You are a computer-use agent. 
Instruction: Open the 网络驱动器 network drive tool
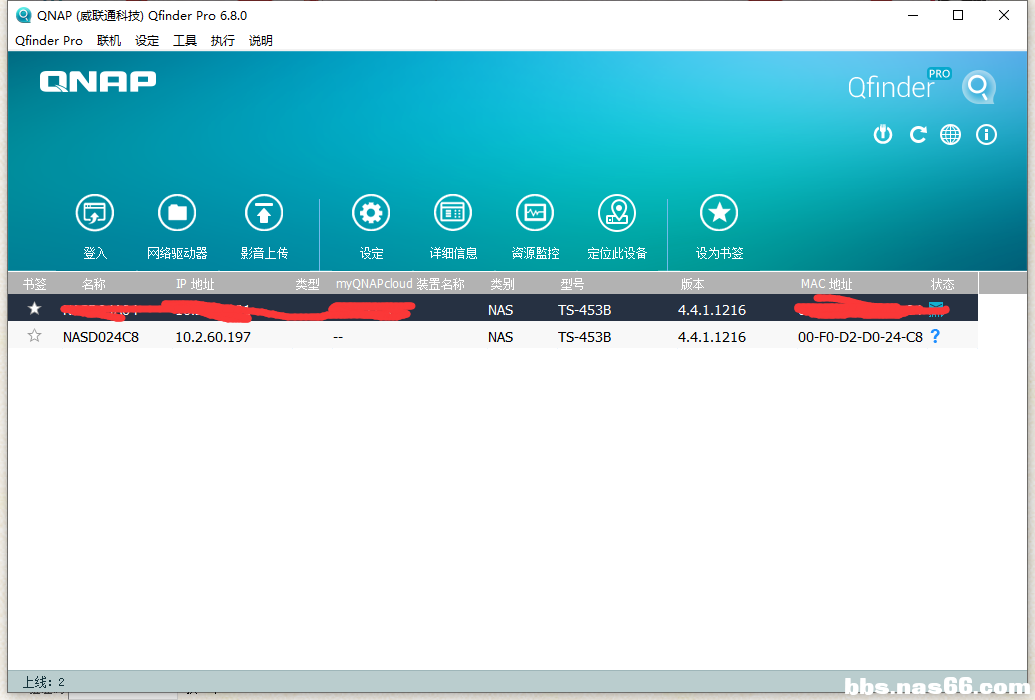pyautogui.click(x=177, y=213)
